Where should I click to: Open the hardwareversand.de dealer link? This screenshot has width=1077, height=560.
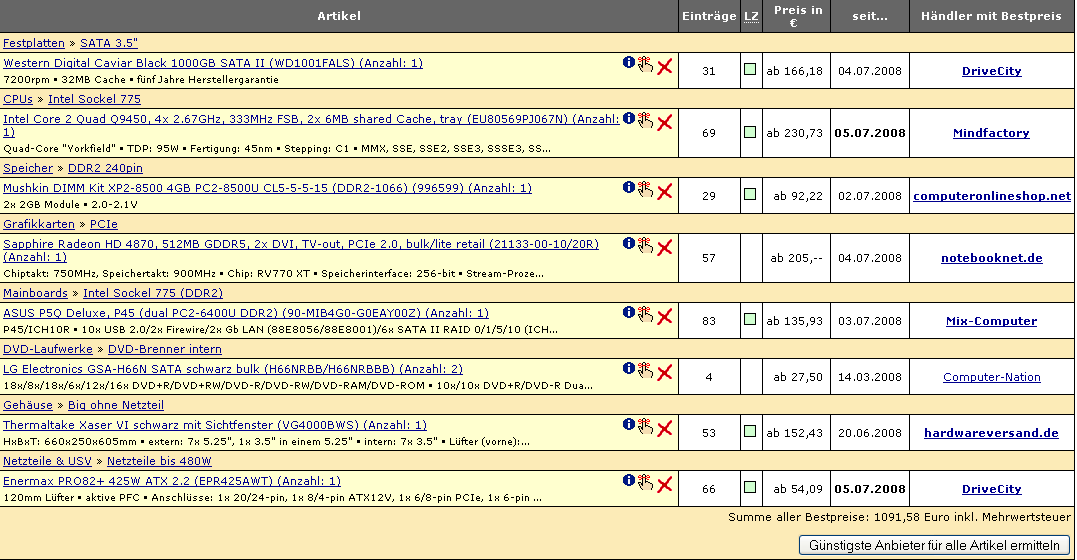pos(991,433)
